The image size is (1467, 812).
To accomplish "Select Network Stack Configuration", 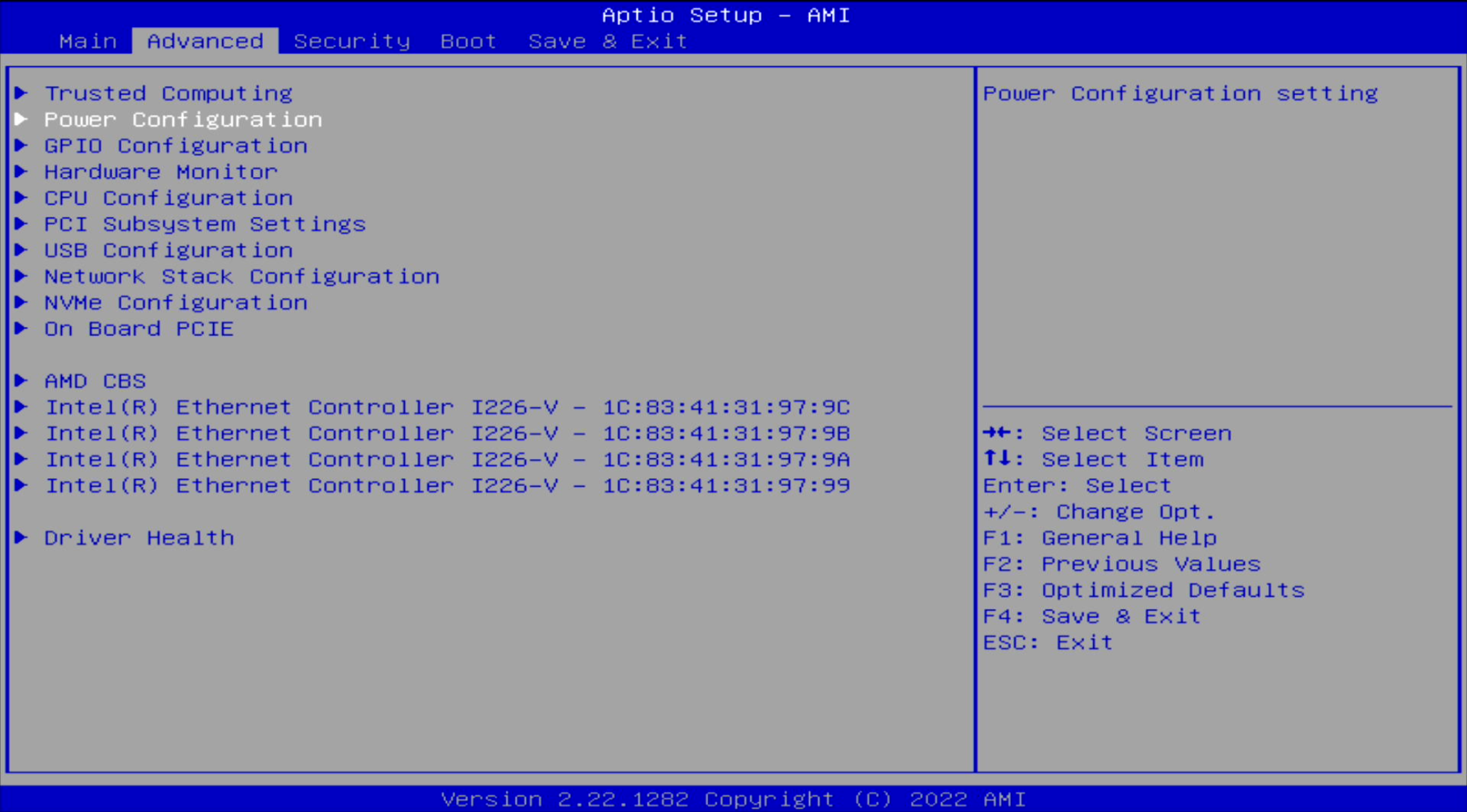I will (242, 276).
